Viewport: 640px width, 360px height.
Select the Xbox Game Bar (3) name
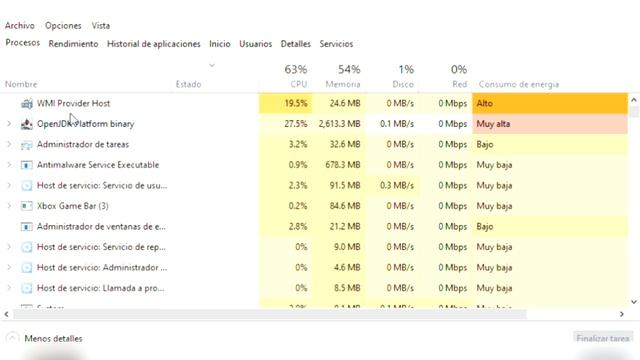(x=73, y=206)
